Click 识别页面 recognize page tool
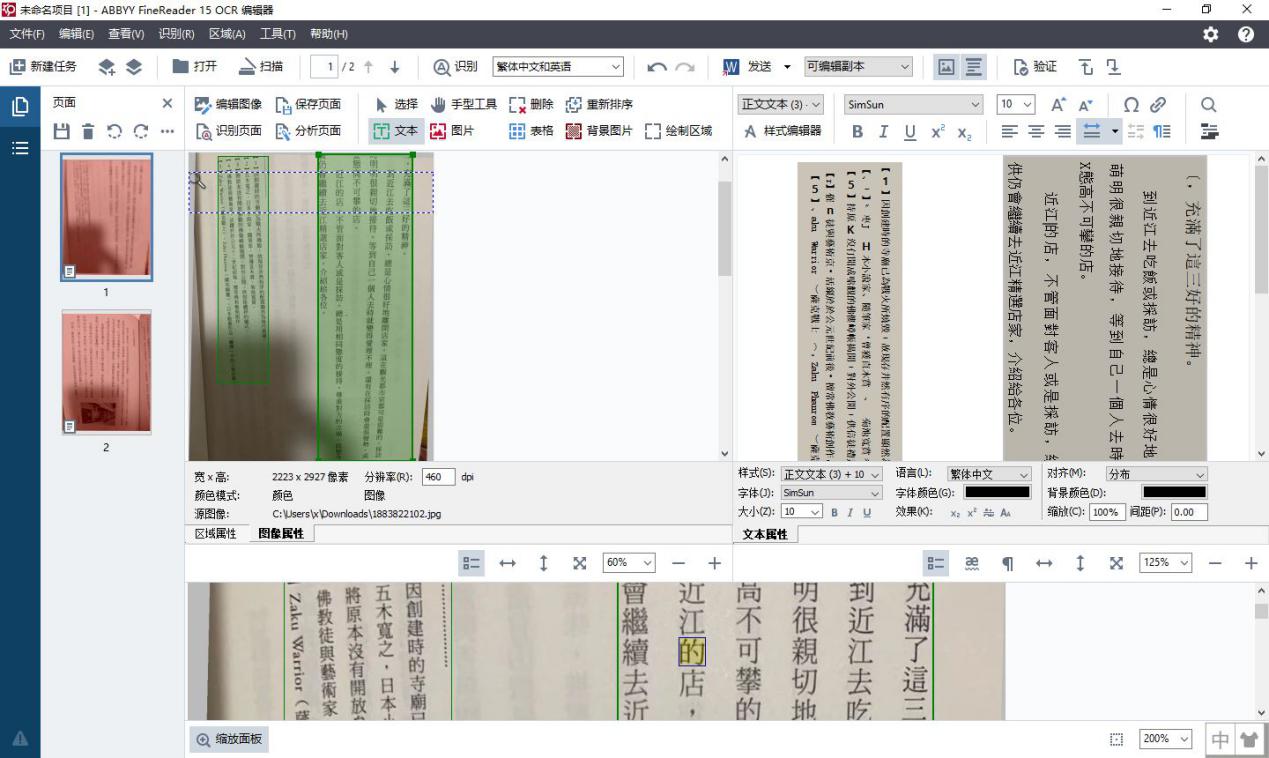Image resolution: width=1269 pixels, height=758 pixels. (228, 130)
